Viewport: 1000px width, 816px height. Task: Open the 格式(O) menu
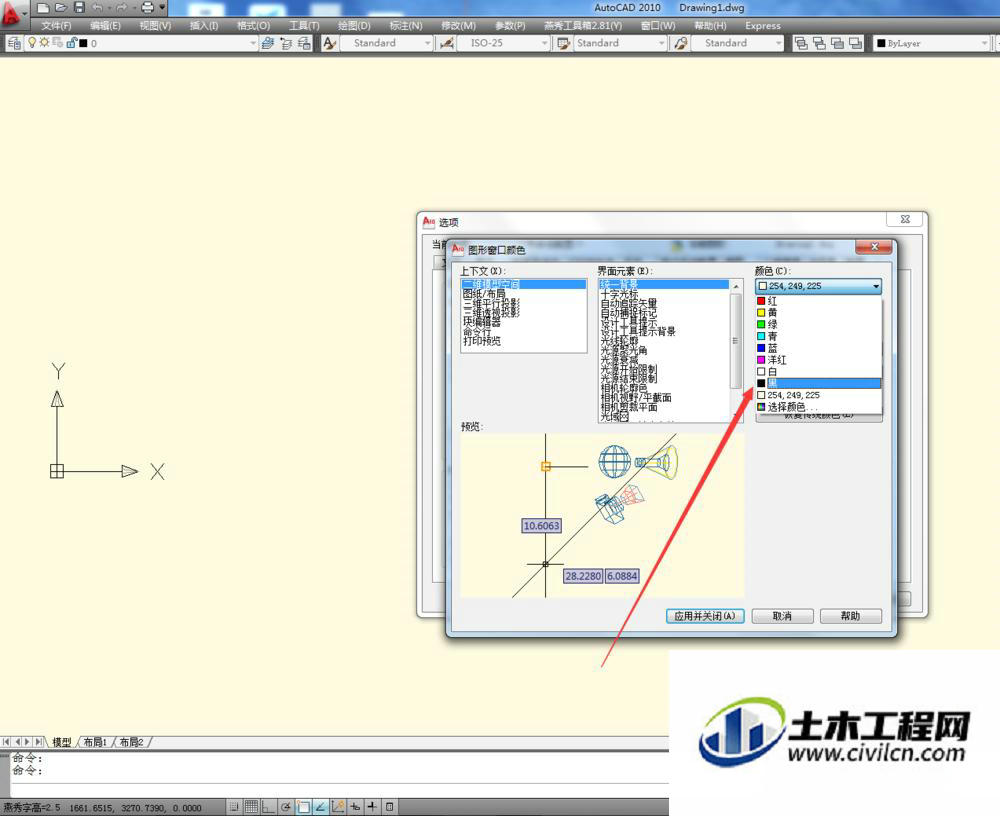(254, 26)
